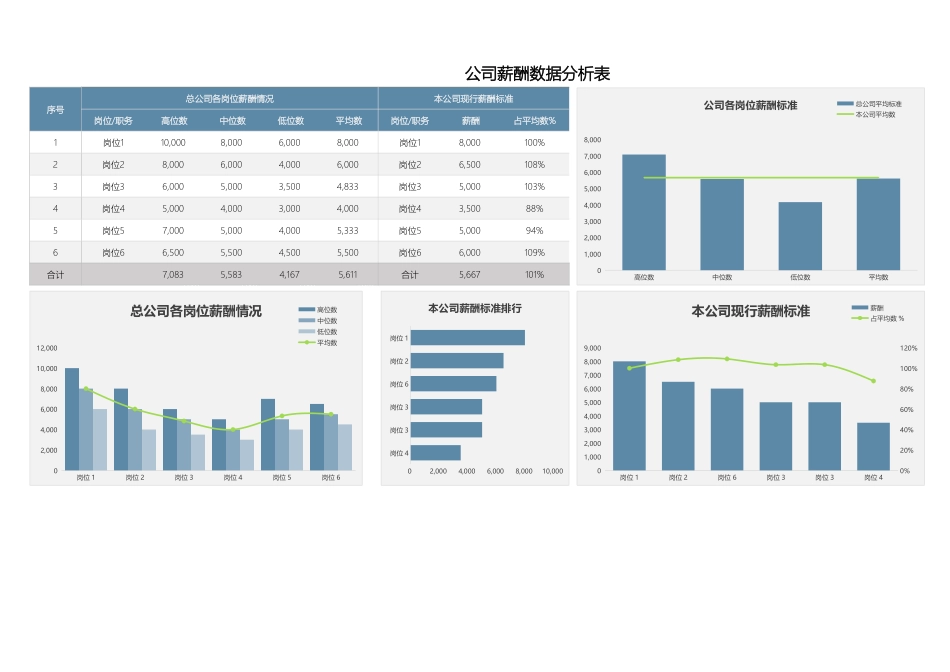Select the 高位数 legend icon
Screen dimensions: 950x672
[306, 309]
